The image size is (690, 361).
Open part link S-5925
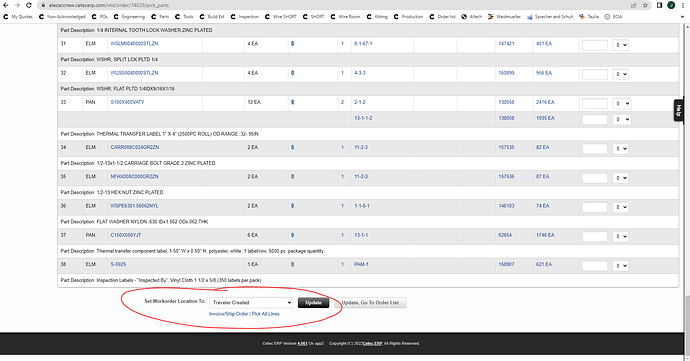[x=118, y=265]
